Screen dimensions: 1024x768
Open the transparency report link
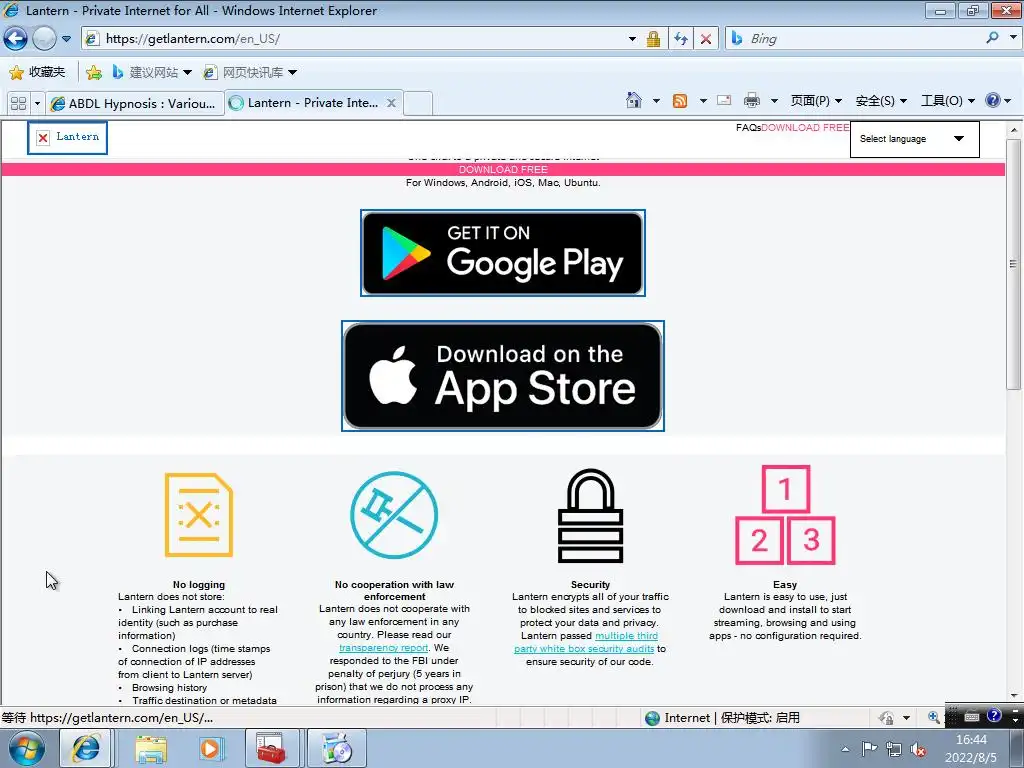[383, 648]
